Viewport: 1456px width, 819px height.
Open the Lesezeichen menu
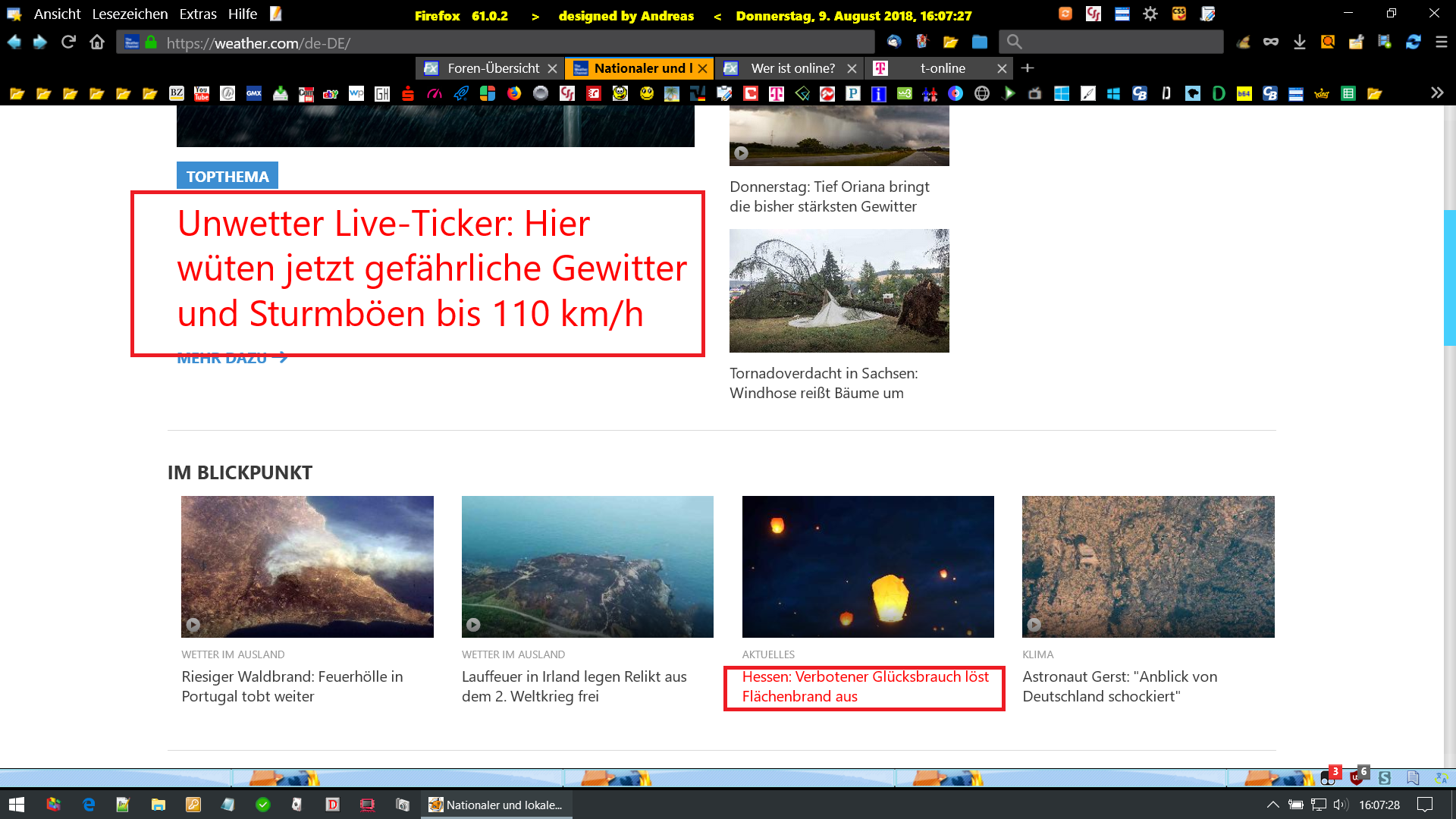[x=130, y=14]
